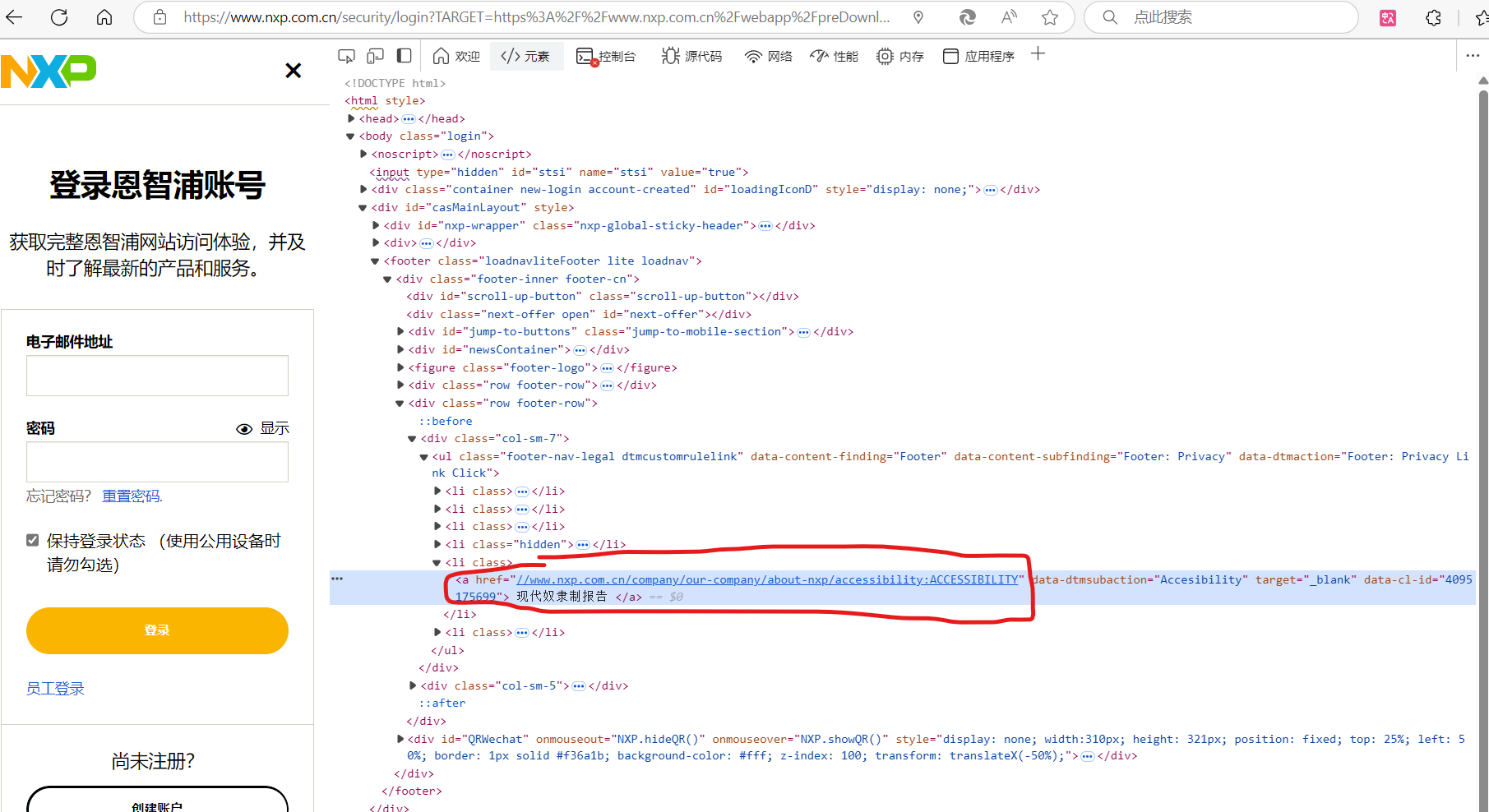Toggle password visibility with 显示 eye icon
The image size is (1489, 812).
point(262,428)
